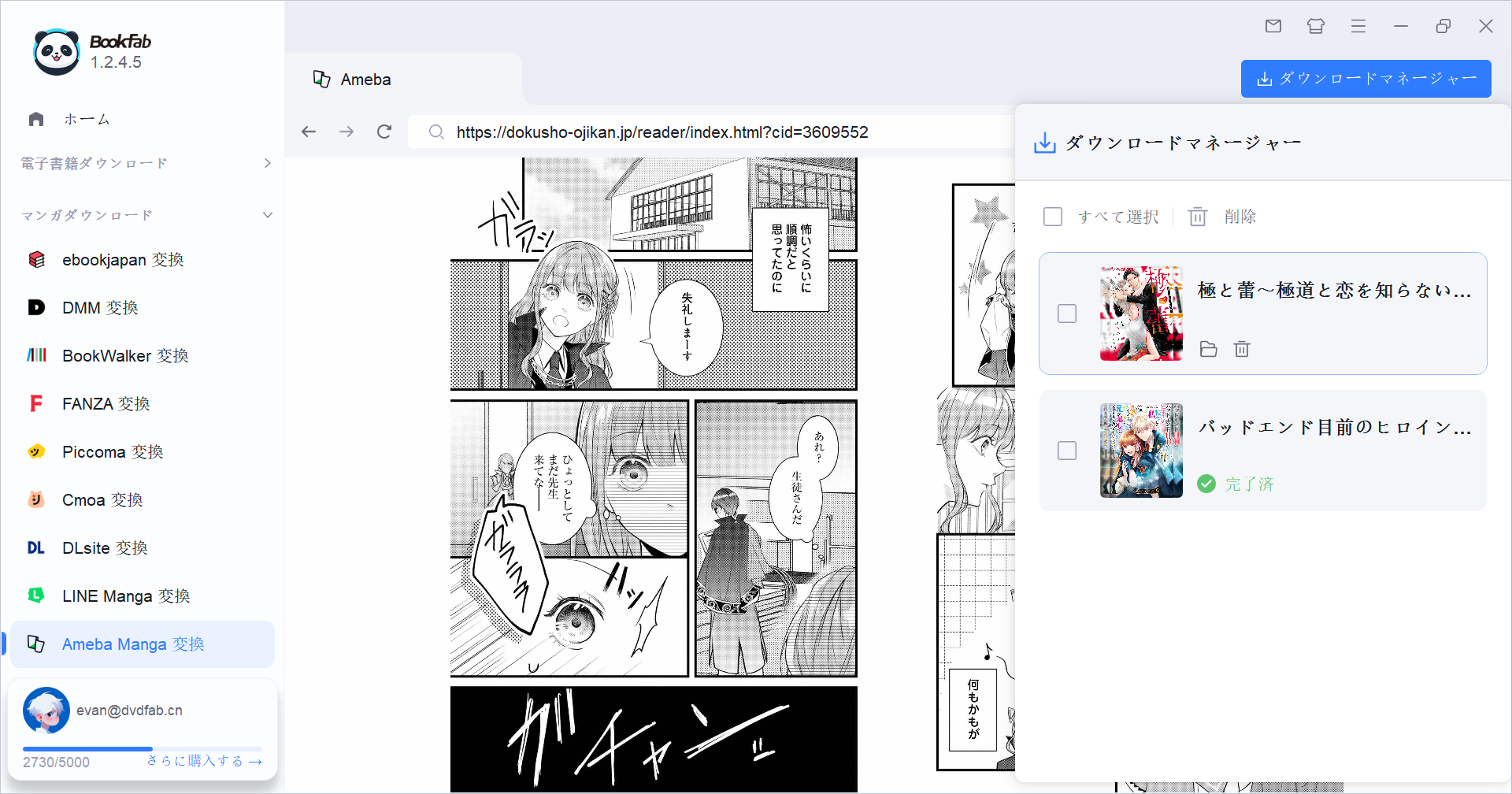Click the green completed checkmark icon
The height and width of the screenshot is (794, 1512).
(1206, 484)
